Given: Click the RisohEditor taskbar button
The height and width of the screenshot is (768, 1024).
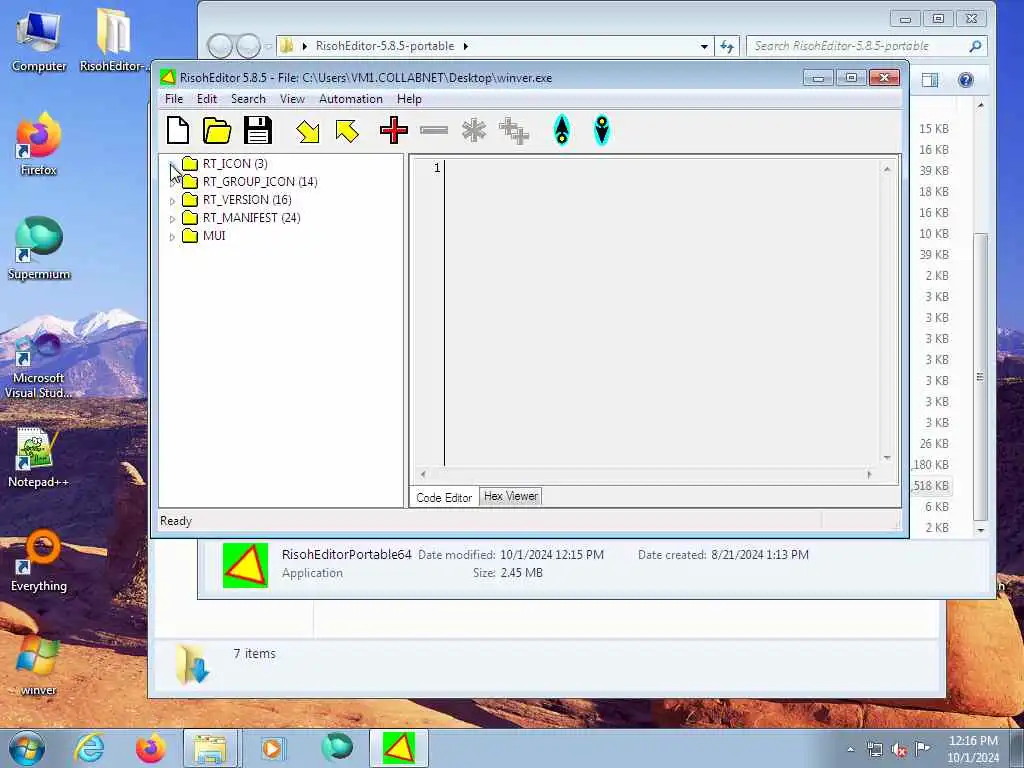Looking at the screenshot, I should (x=399, y=748).
